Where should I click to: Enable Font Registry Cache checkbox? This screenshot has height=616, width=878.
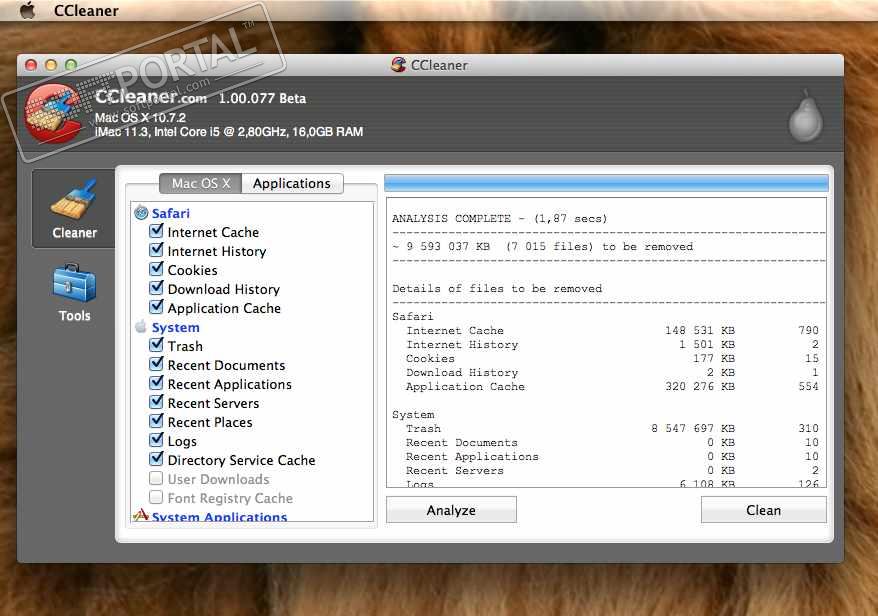pyautogui.click(x=156, y=497)
